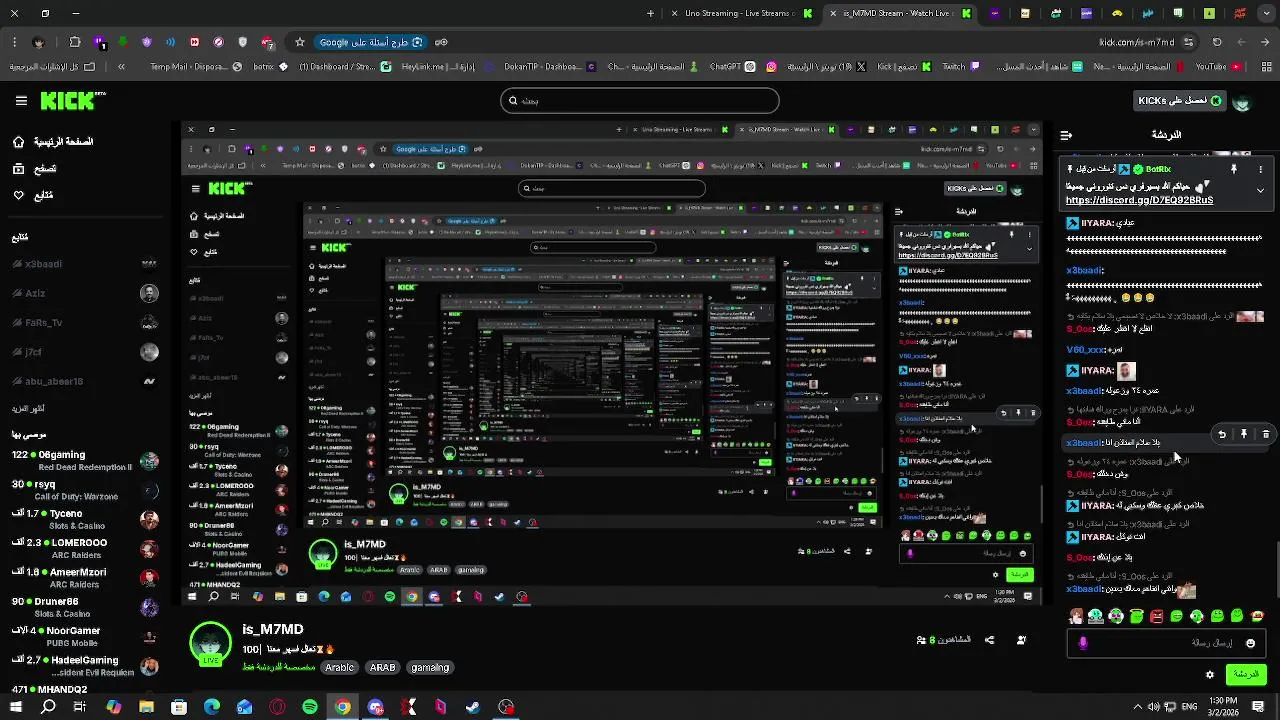Click the is_M7MD streamer avatar with LIVE badge
Screen dimensions: 1280x720
tap(211, 645)
